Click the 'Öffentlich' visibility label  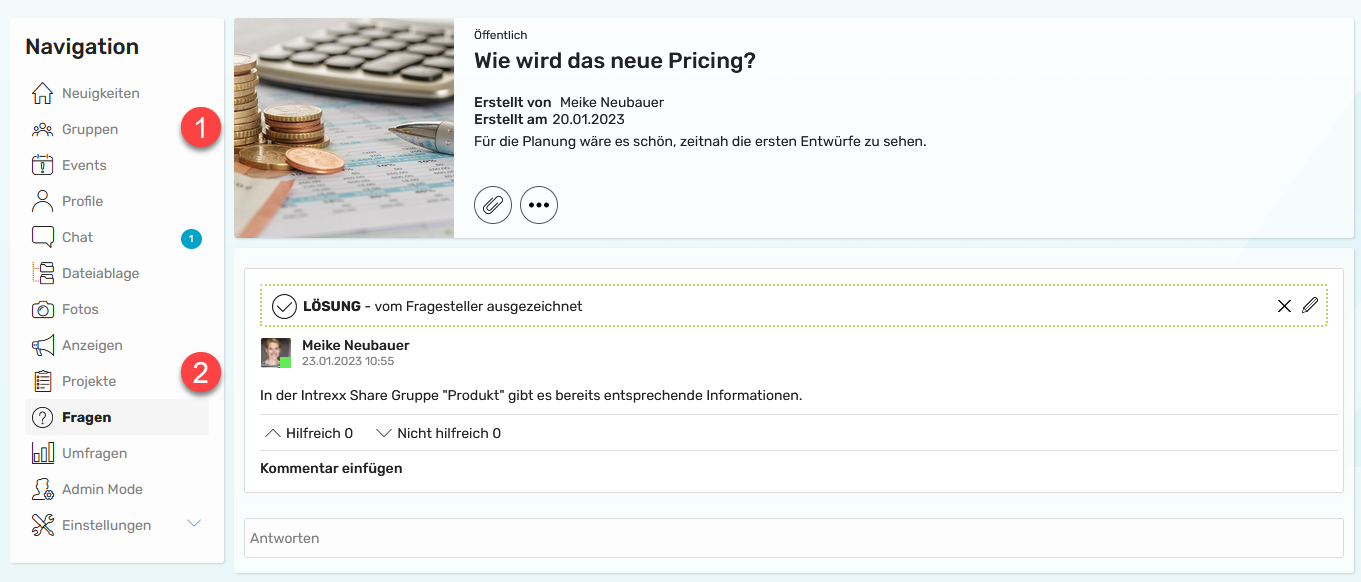(x=501, y=35)
